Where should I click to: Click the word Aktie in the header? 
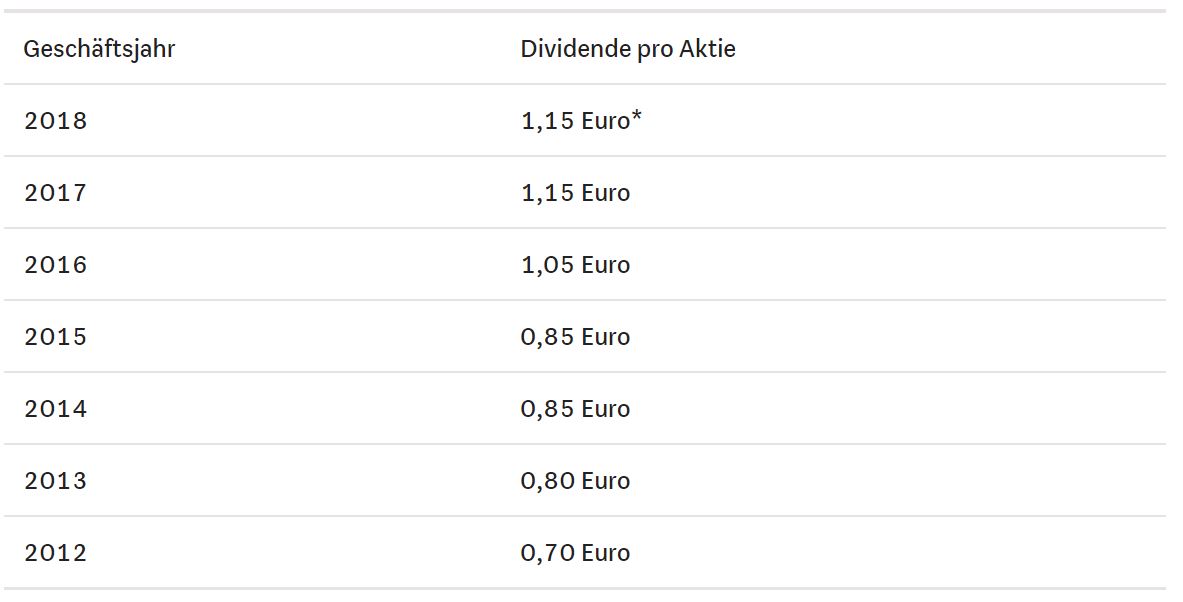point(709,49)
